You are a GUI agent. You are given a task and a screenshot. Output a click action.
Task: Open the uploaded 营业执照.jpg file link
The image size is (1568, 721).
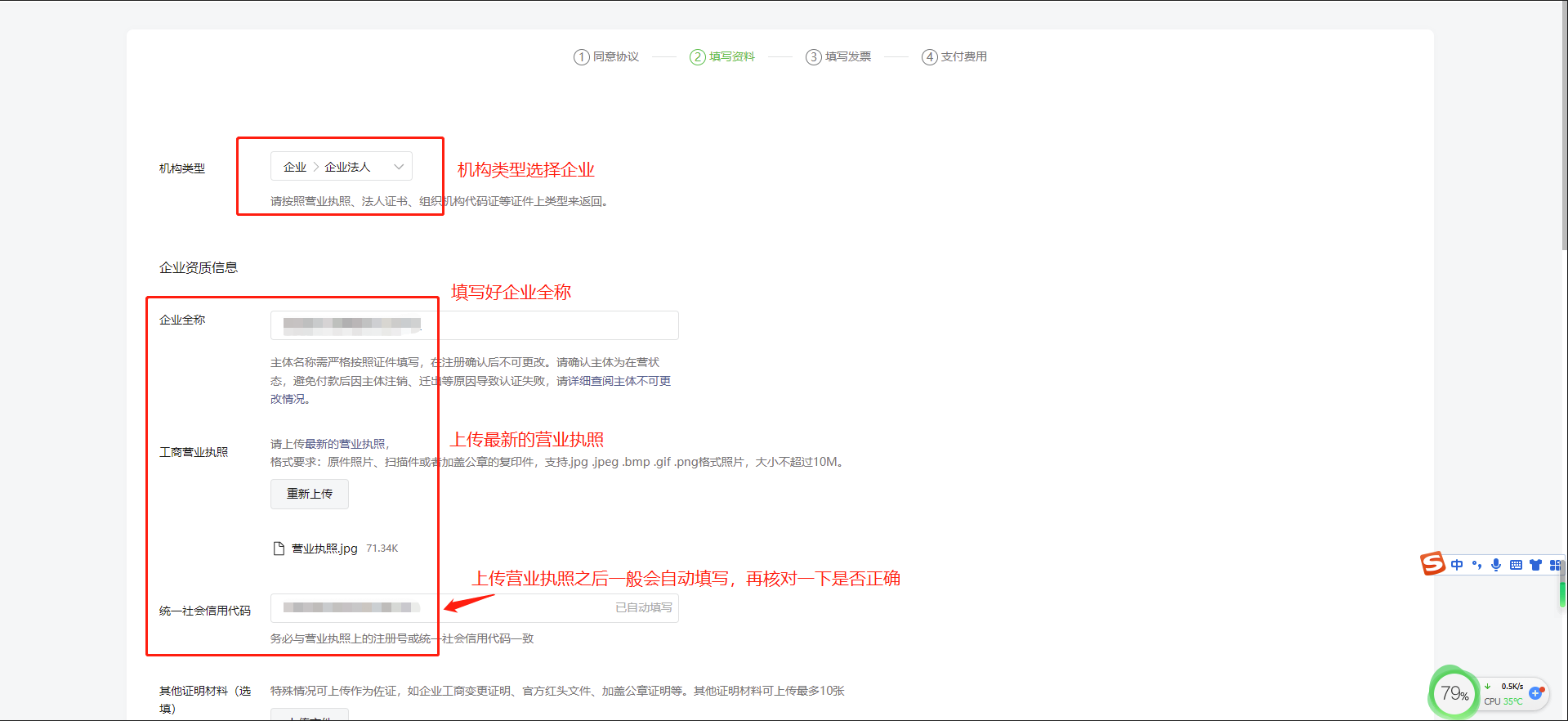tap(324, 549)
